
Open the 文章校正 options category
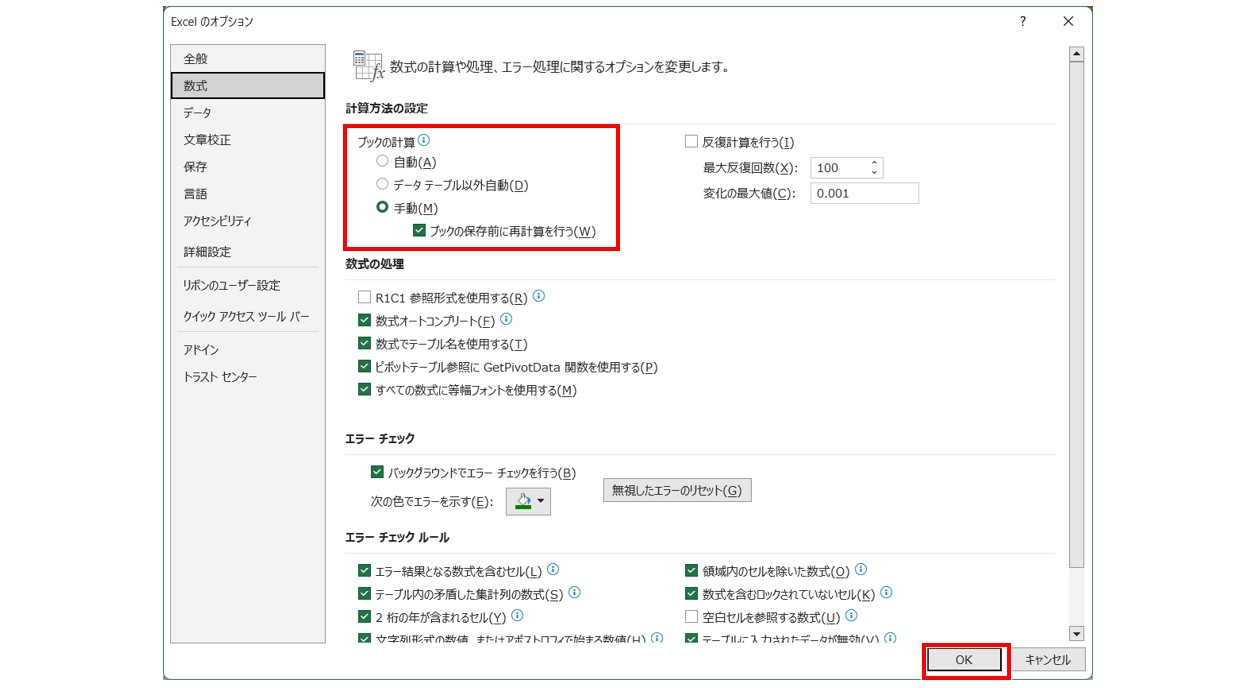[248, 140]
